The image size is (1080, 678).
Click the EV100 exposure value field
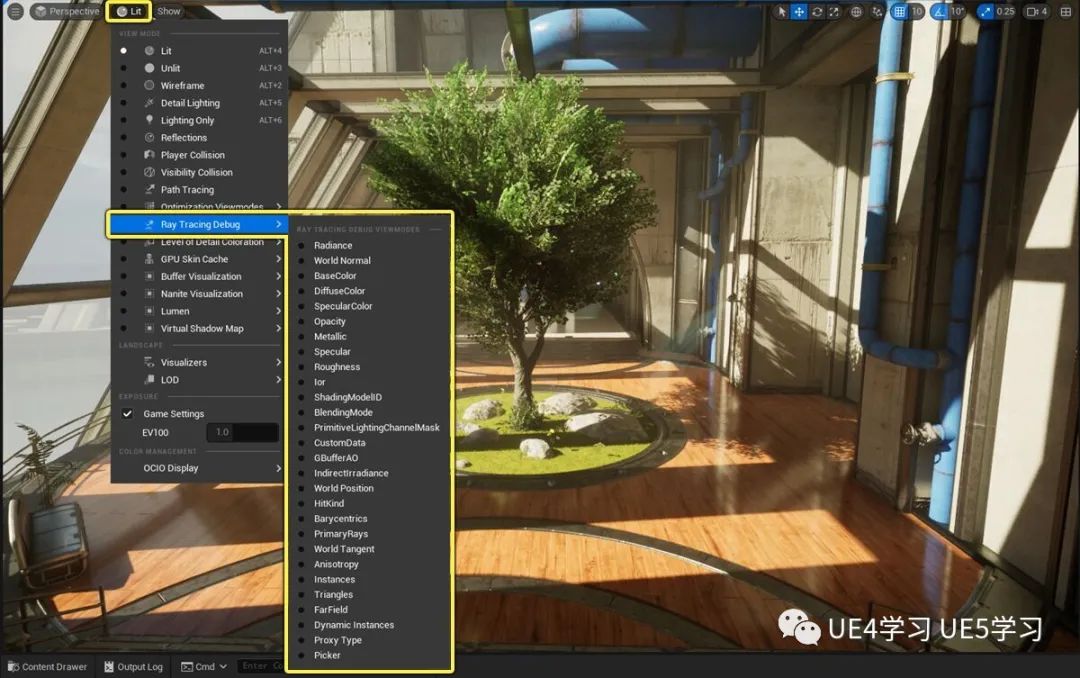(x=241, y=432)
